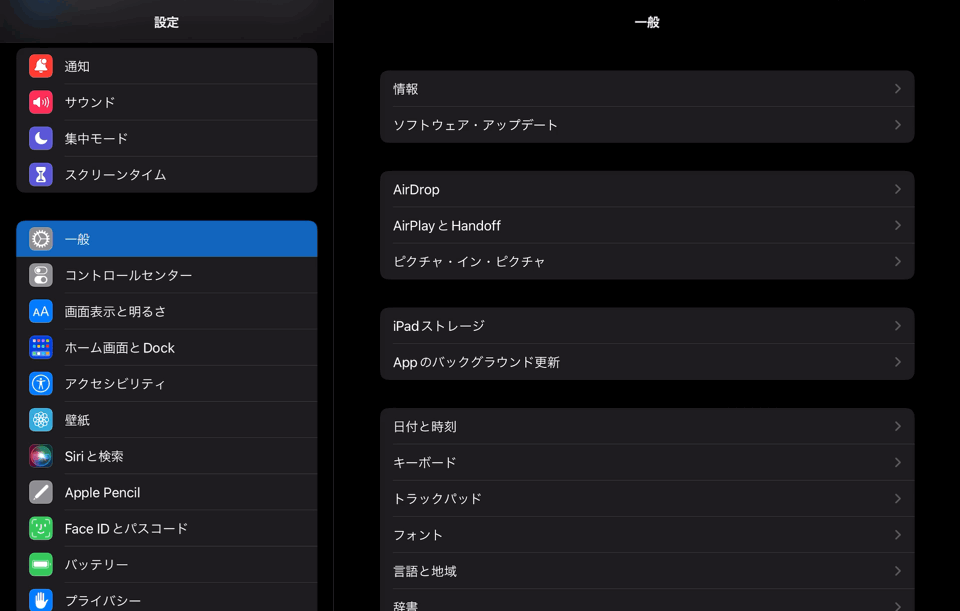Open プライバシー settings
The height and width of the screenshot is (611, 960).
click(167, 598)
